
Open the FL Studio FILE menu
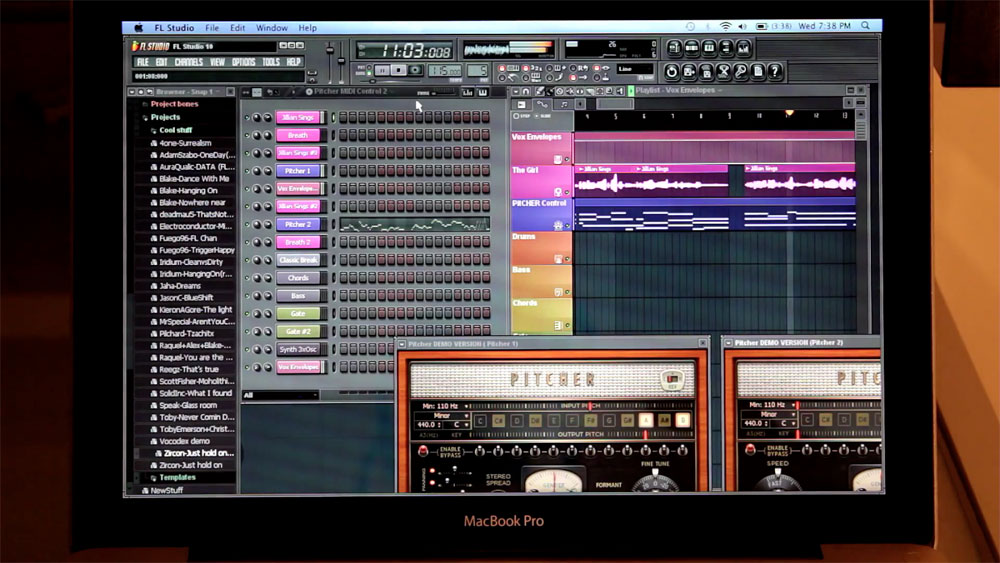point(142,62)
